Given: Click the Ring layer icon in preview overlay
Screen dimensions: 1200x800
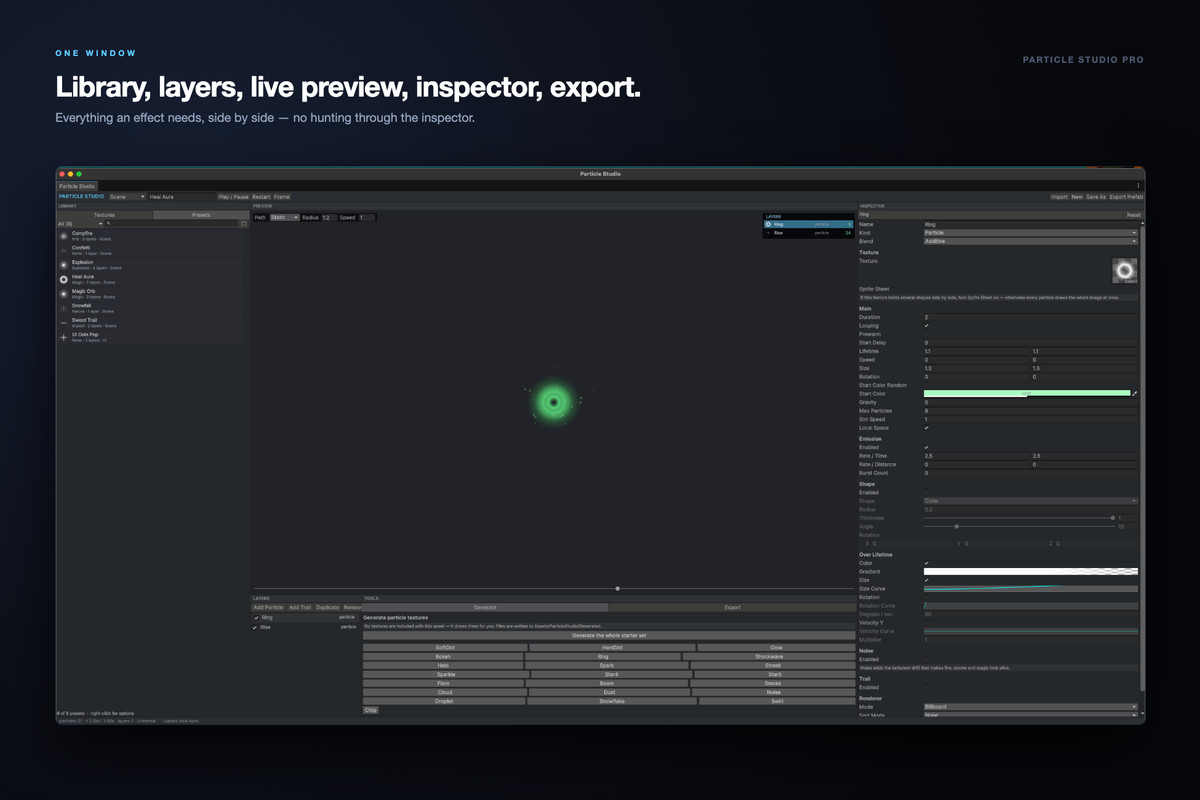Looking at the screenshot, I should pyautogui.click(x=768, y=225).
